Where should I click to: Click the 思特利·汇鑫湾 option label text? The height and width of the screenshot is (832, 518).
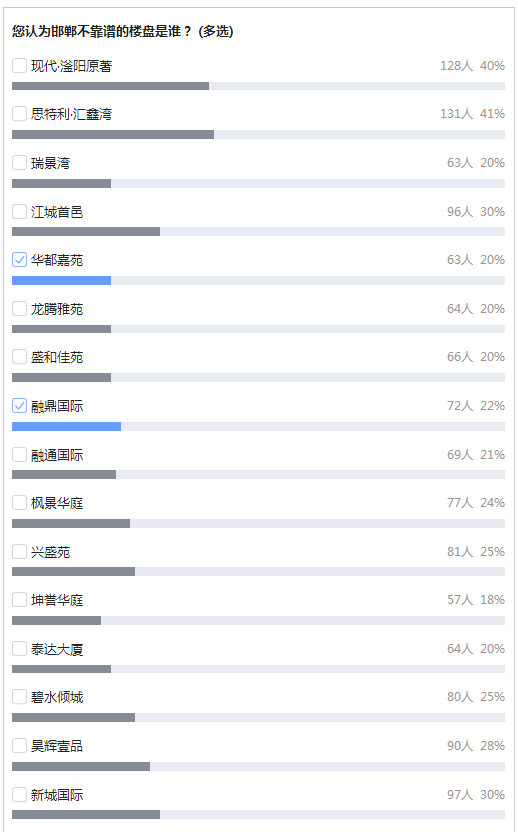point(71,114)
